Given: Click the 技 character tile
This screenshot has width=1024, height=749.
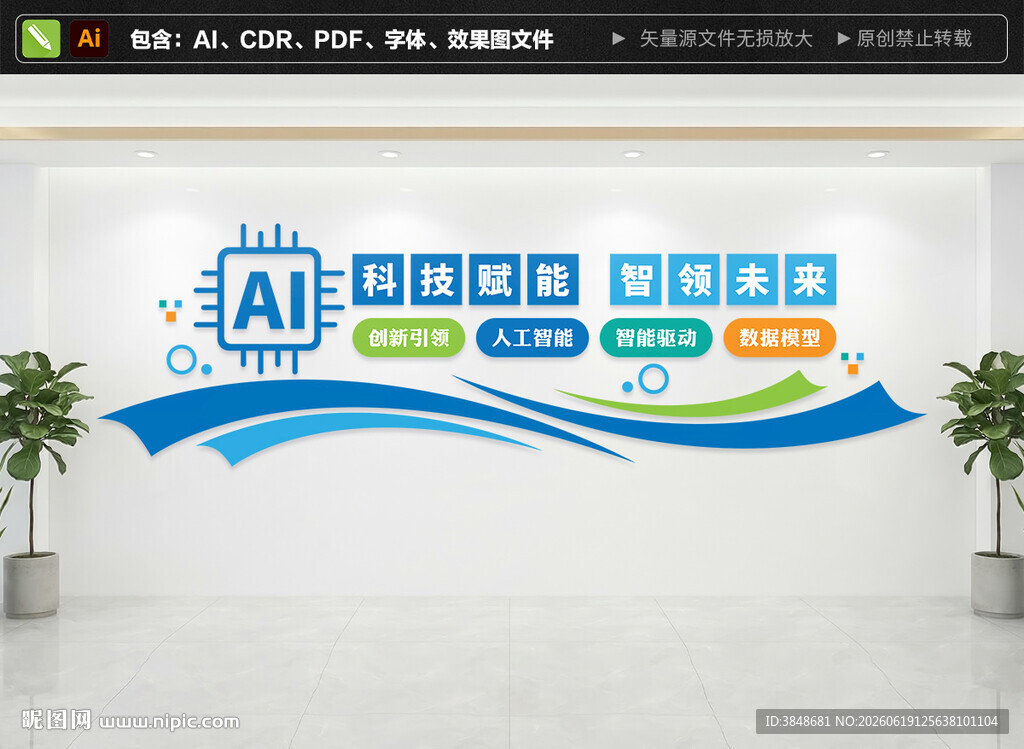Looking at the screenshot, I should click(x=436, y=279).
